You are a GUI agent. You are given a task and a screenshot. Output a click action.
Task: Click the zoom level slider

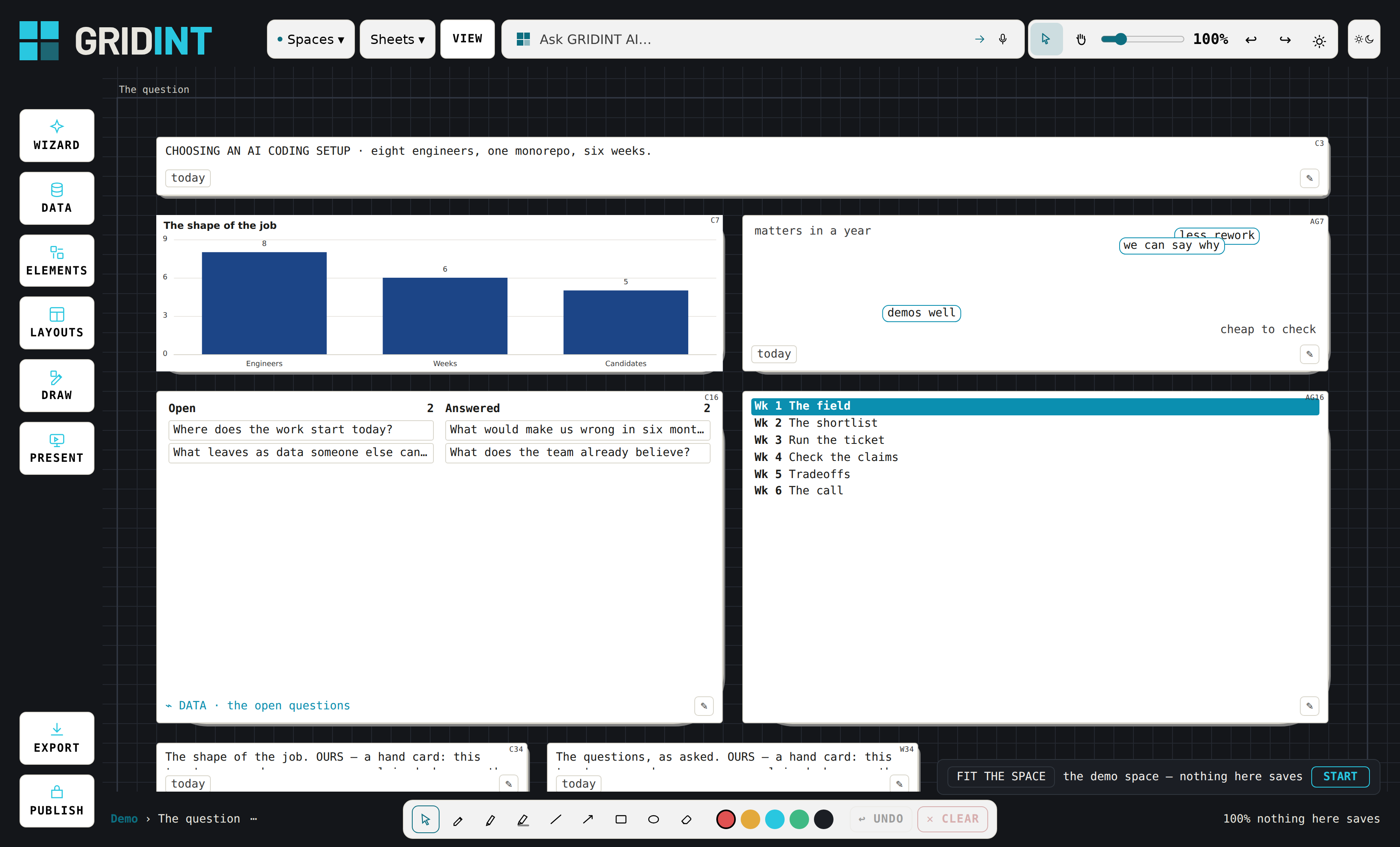pos(1142,39)
